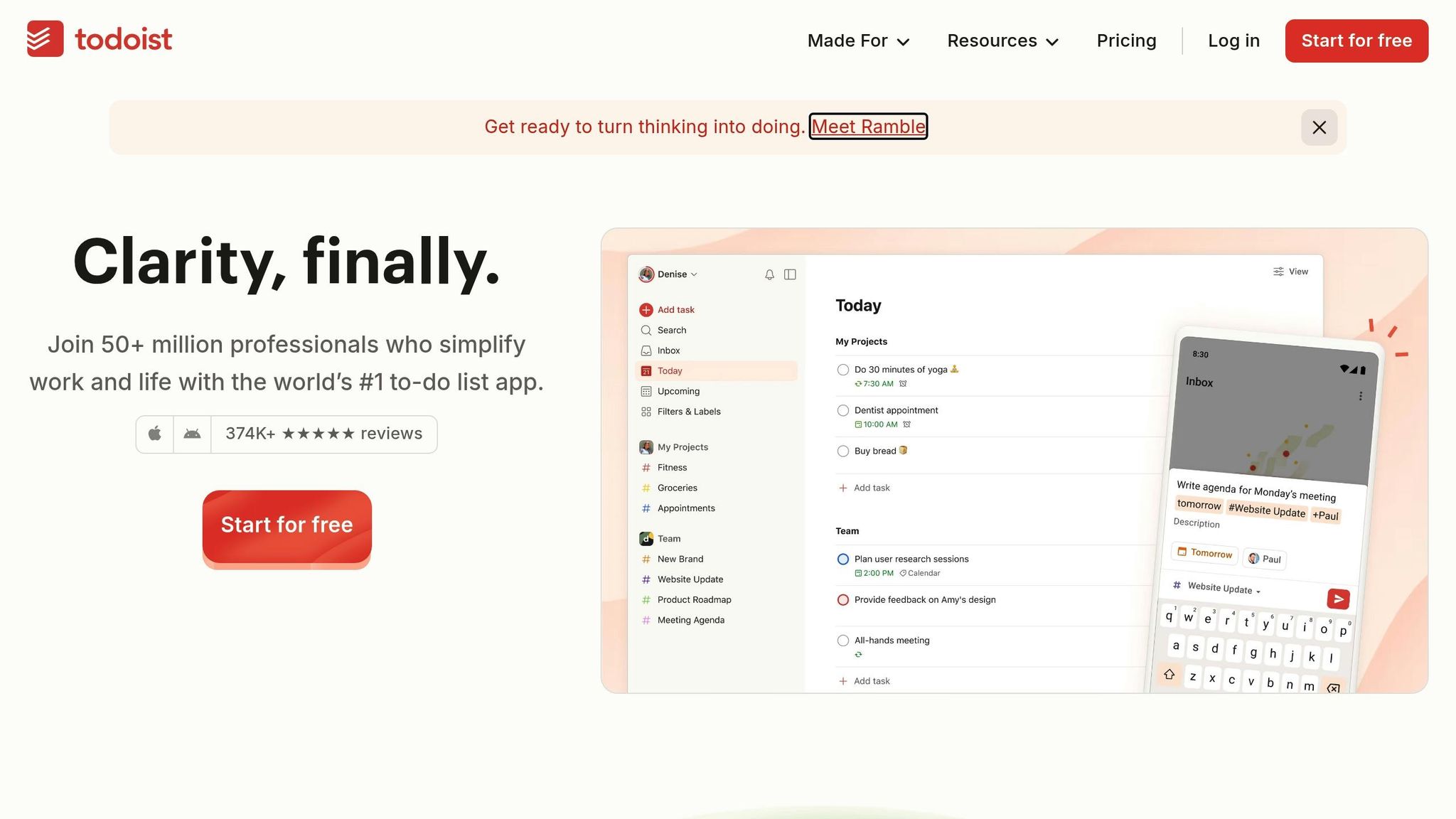Open the Resources dropdown
1456x819 pixels.
tap(1002, 41)
